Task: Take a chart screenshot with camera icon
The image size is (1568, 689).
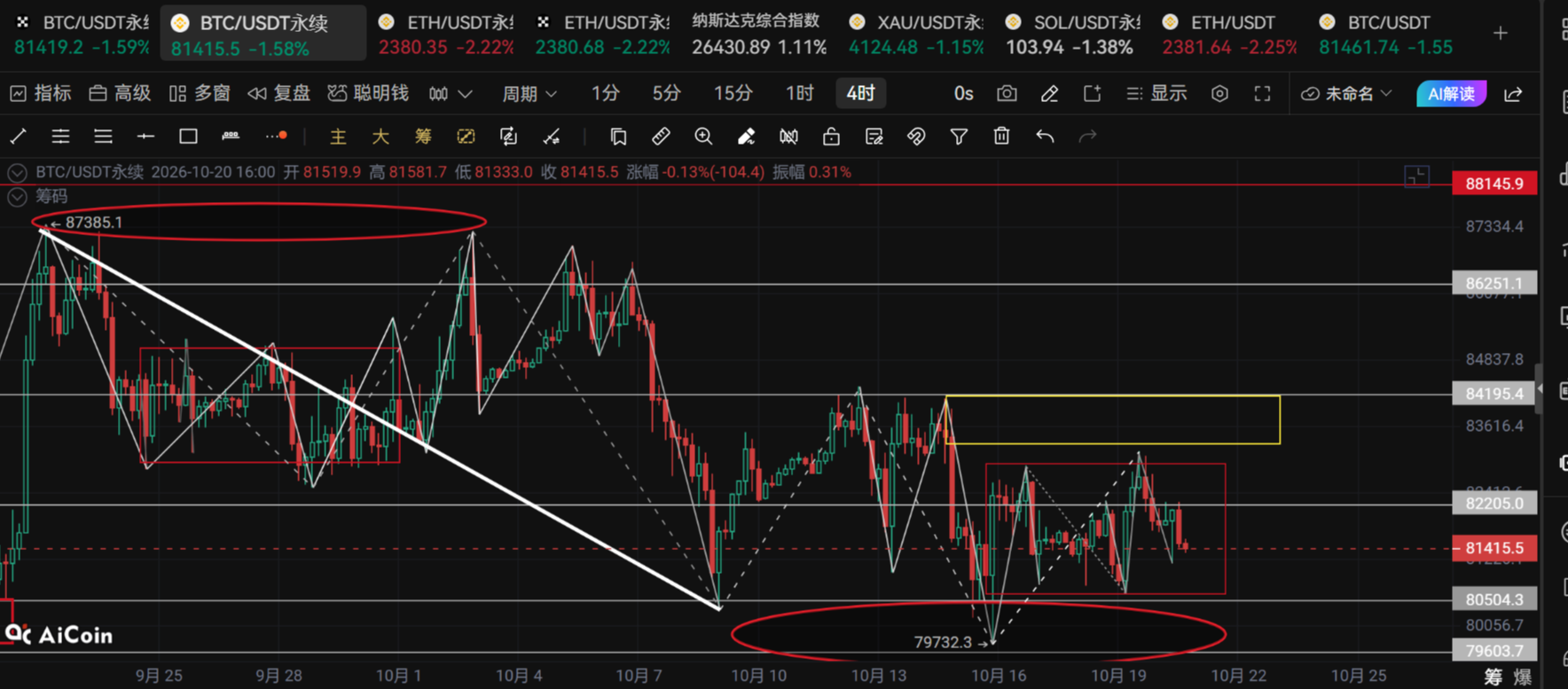Action: [x=1007, y=94]
